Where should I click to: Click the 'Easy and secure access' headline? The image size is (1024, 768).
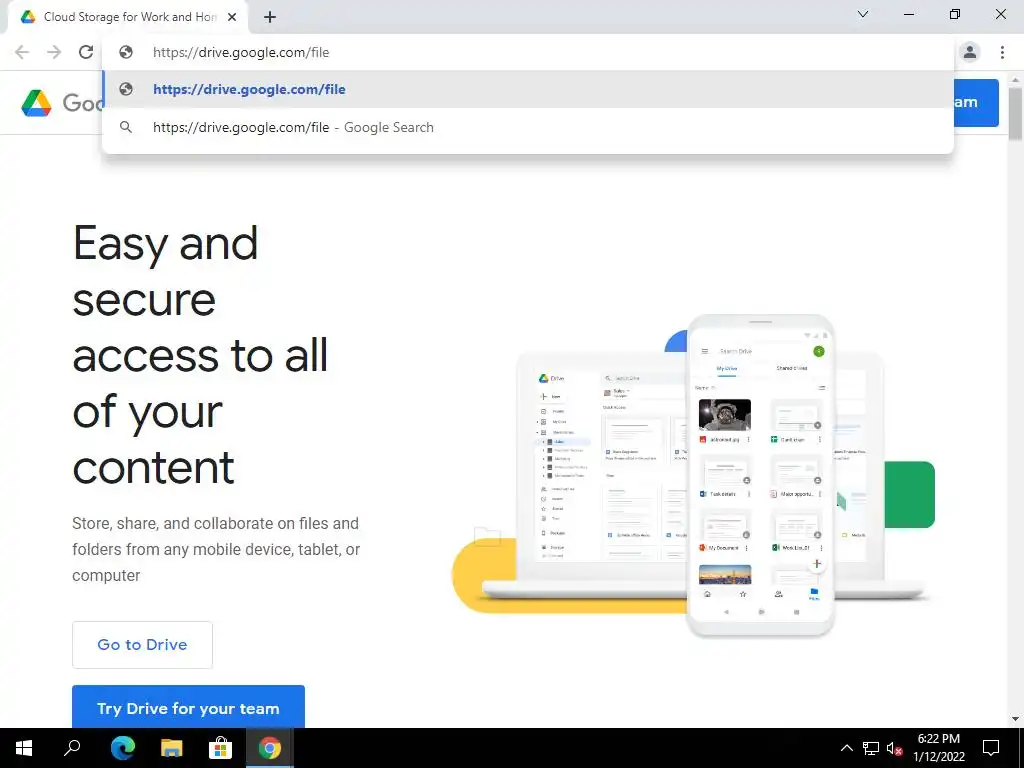pyautogui.click(x=200, y=355)
